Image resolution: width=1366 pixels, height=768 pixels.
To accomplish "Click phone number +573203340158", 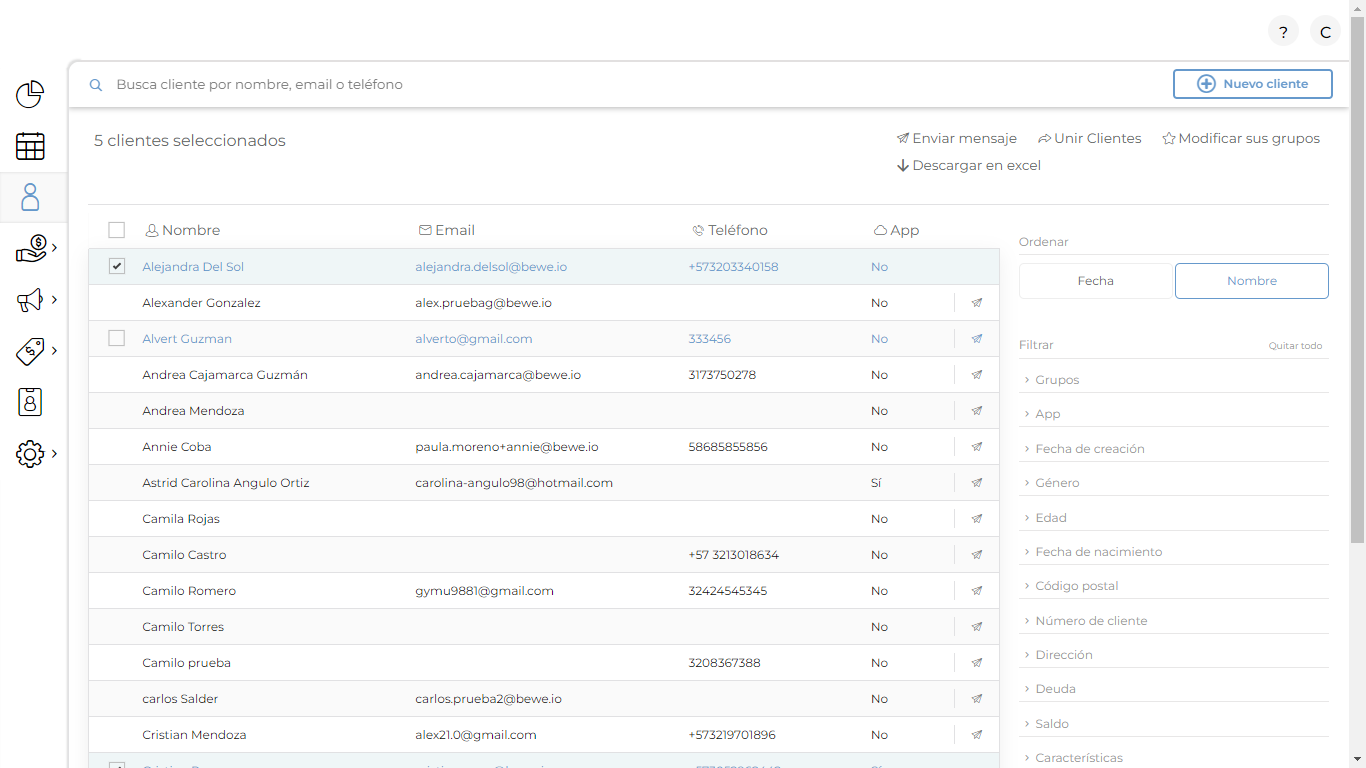I will (733, 267).
